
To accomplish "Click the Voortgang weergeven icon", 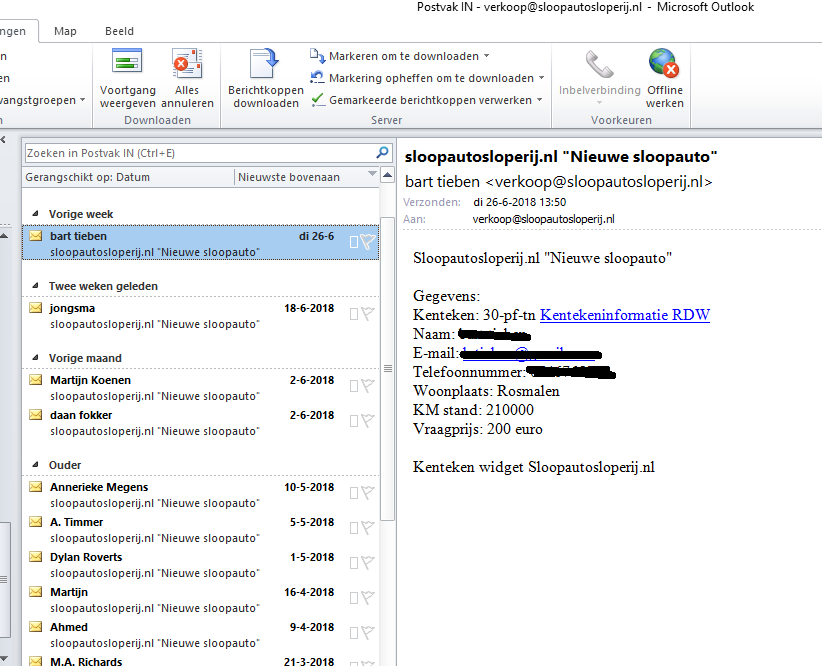I will point(127,61).
